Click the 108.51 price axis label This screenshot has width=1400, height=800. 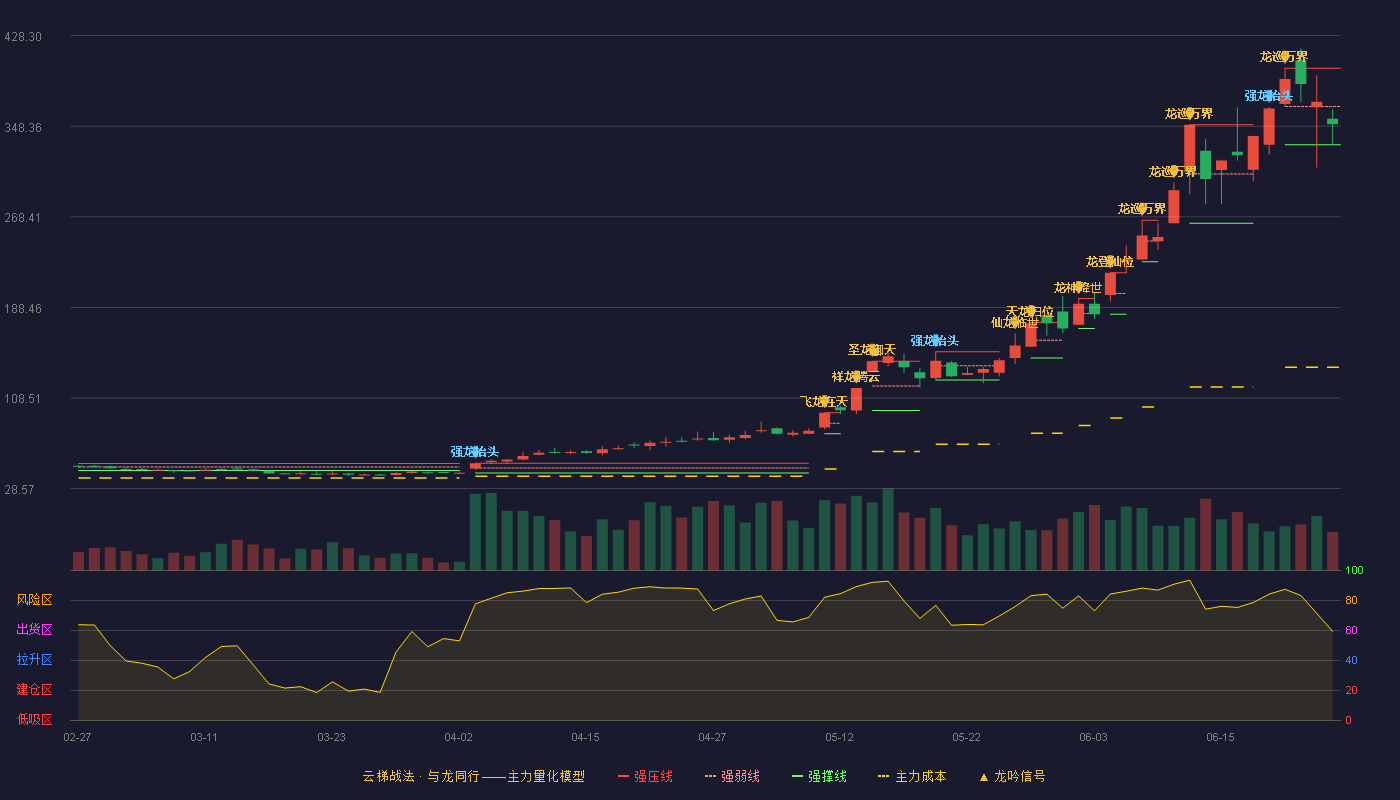pyautogui.click(x=23, y=398)
